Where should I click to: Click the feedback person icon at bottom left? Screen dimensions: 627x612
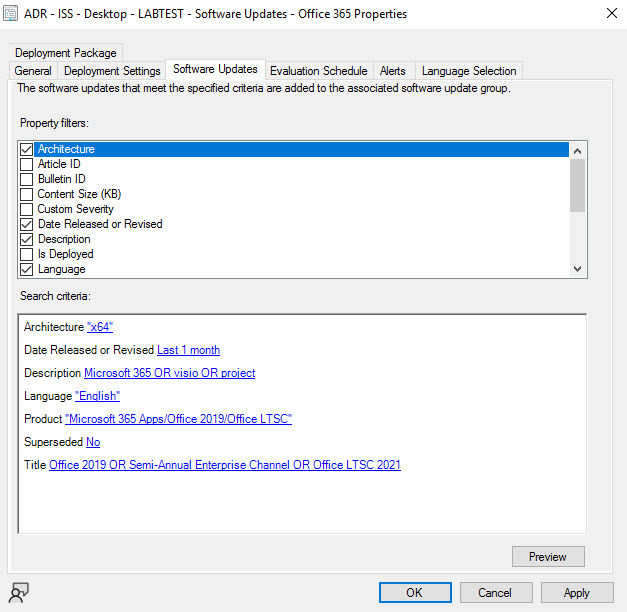(18, 593)
